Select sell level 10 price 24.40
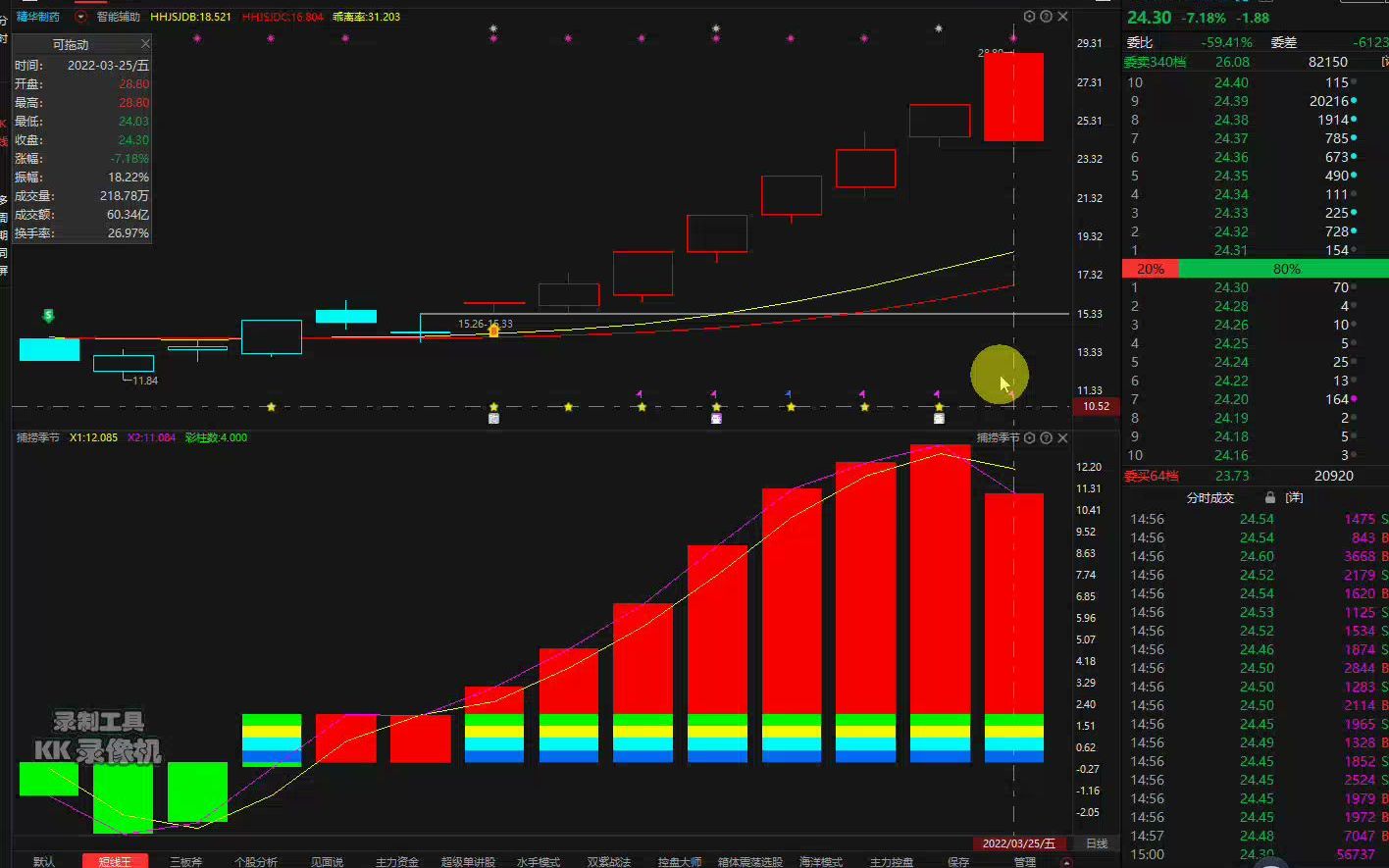 [1231, 82]
